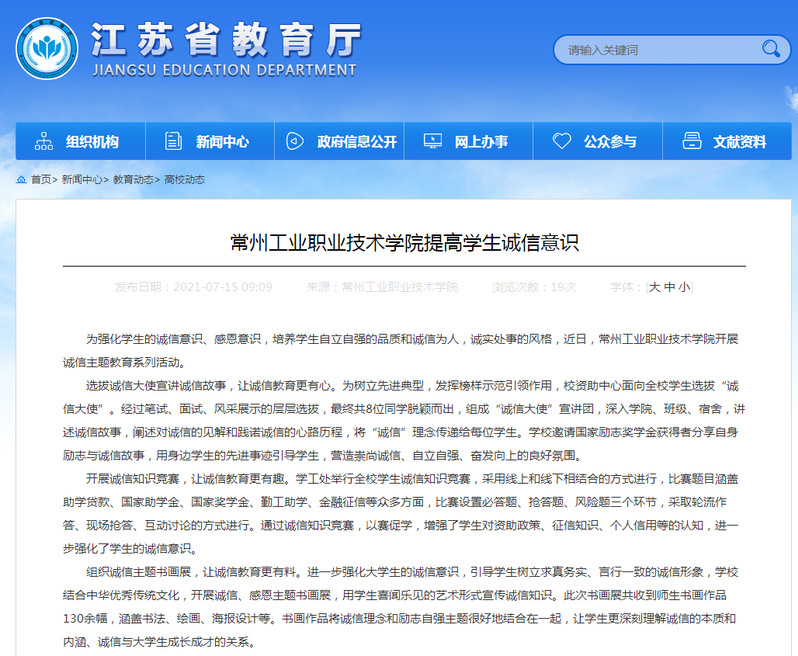Go to 首页 in the breadcrumb
This screenshot has height=656, width=798.
tap(40, 180)
